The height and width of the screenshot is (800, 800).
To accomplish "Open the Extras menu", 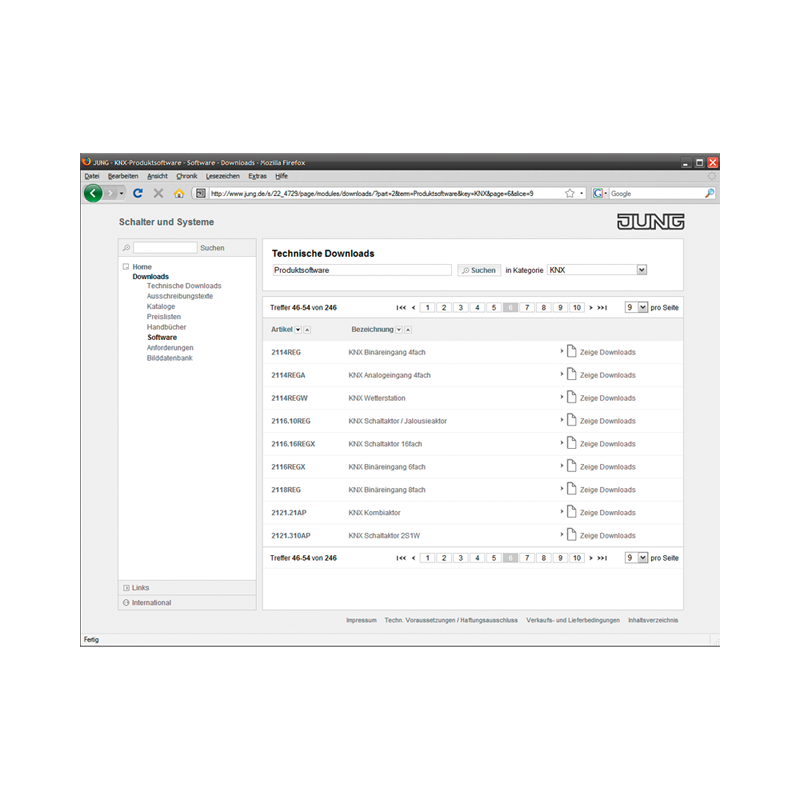I will tap(257, 176).
